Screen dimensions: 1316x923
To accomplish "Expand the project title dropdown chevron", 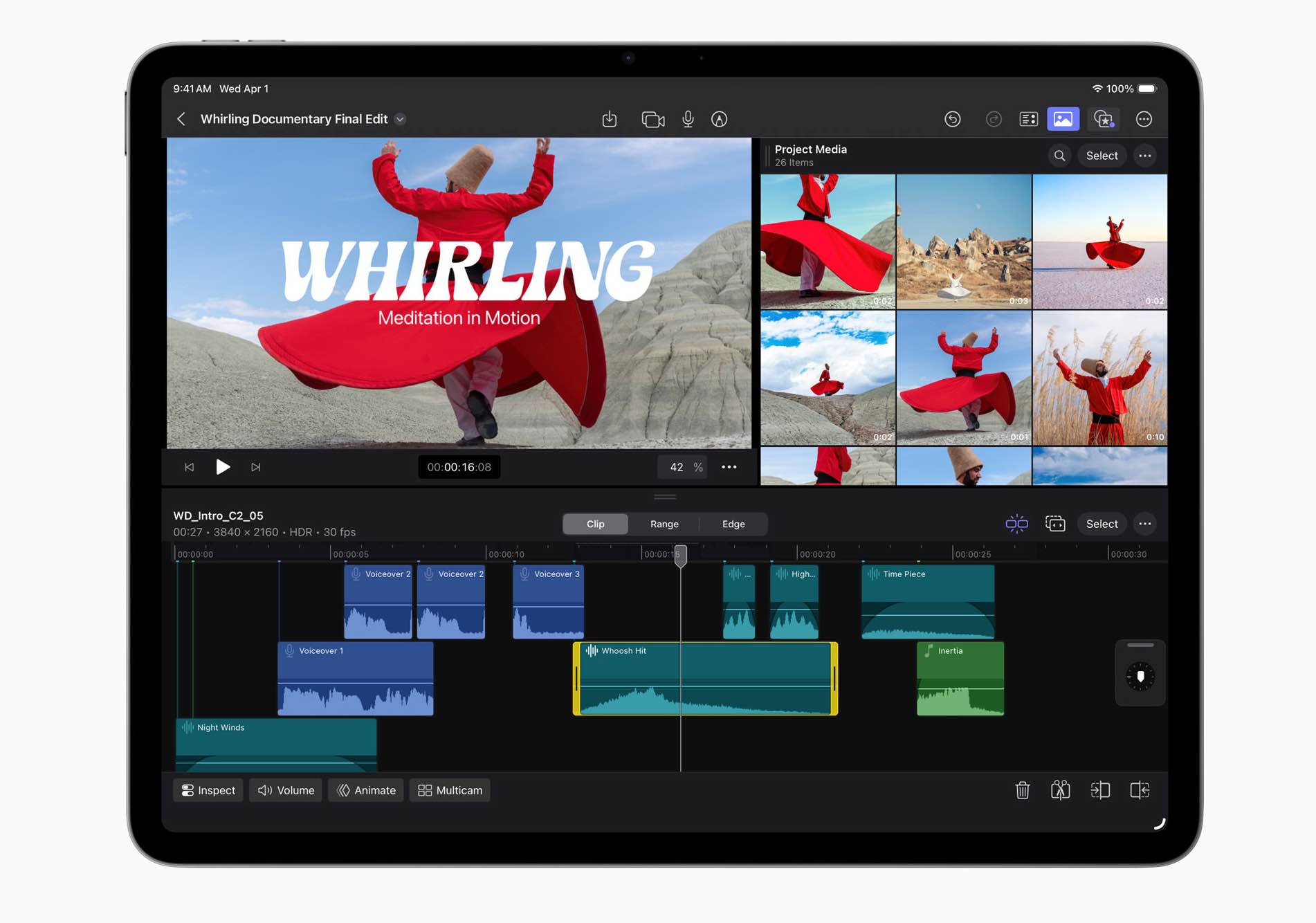I will (400, 119).
